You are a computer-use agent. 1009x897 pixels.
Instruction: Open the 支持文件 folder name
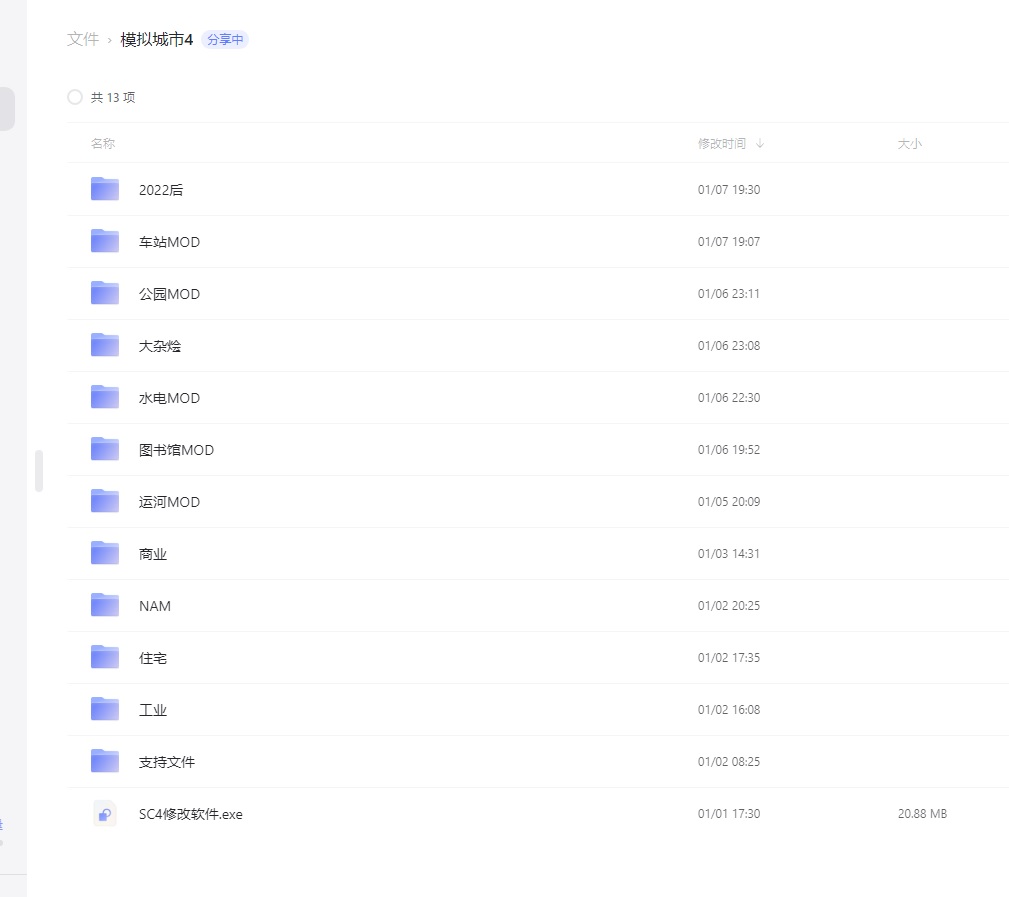point(167,762)
